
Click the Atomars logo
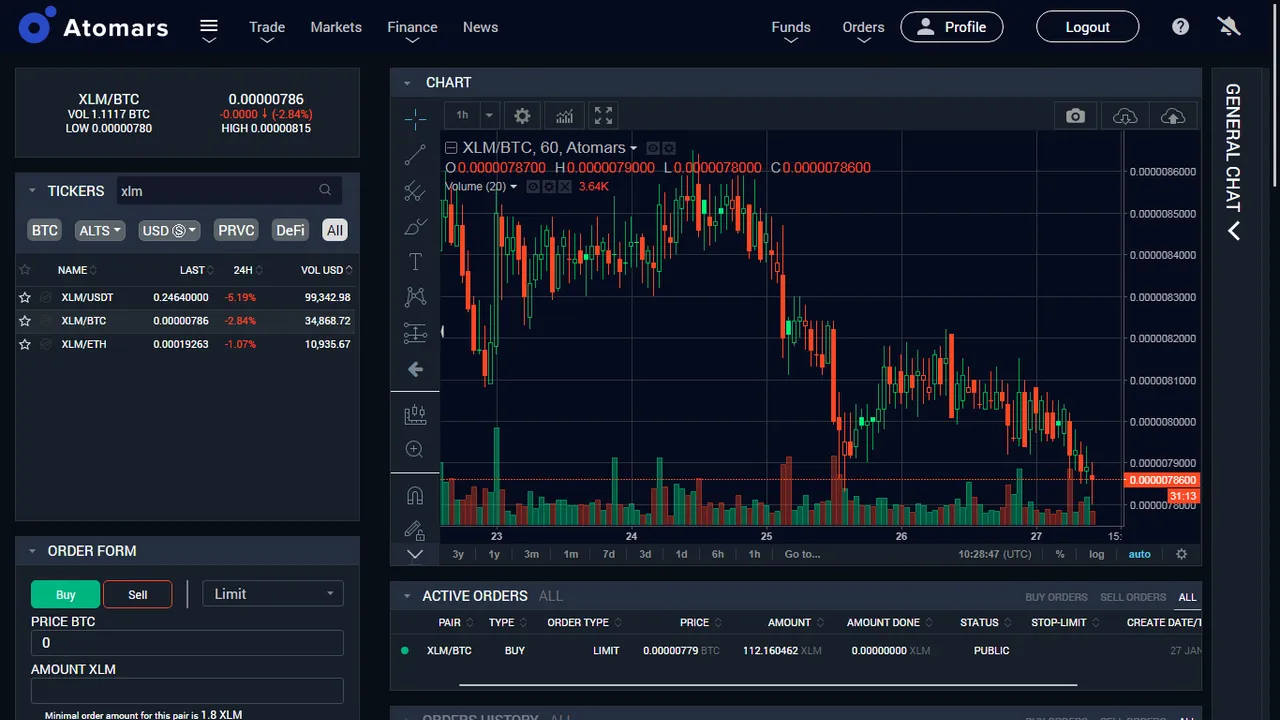click(94, 27)
